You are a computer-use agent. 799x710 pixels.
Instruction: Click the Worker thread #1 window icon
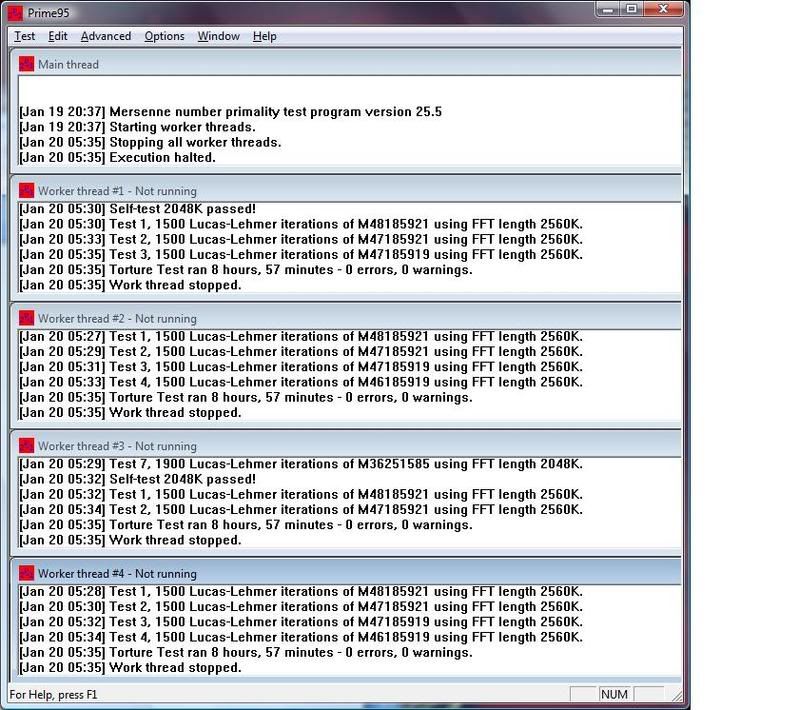coord(26,191)
